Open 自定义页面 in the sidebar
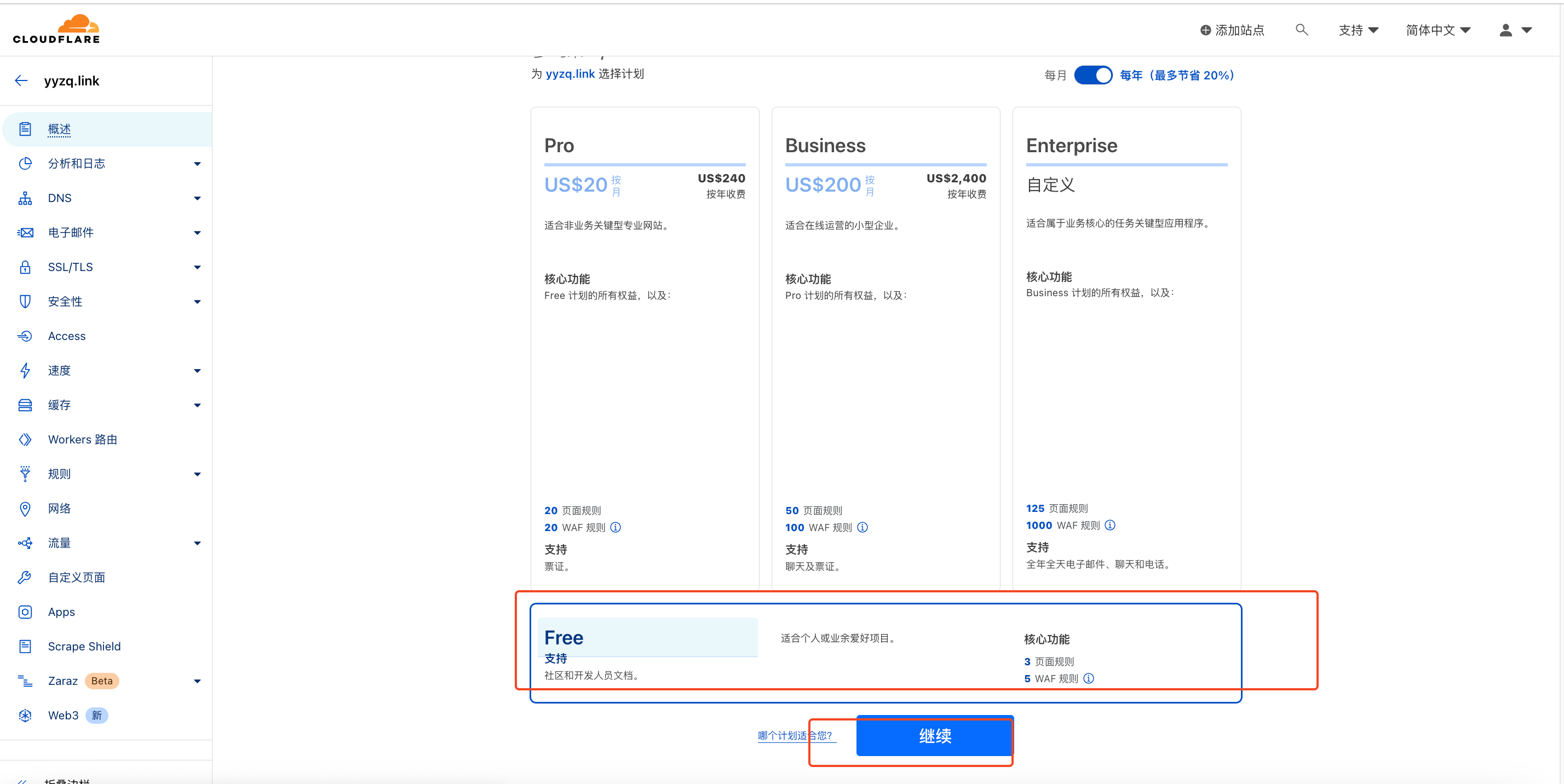The width and height of the screenshot is (1564, 784). click(x=77, y=578)
